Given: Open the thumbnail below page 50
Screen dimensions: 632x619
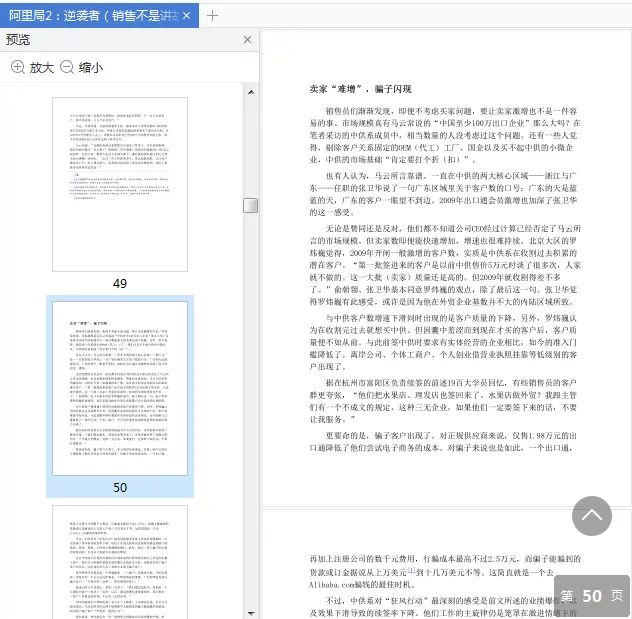Looking at the screenshot, I should tap(120, 562).
